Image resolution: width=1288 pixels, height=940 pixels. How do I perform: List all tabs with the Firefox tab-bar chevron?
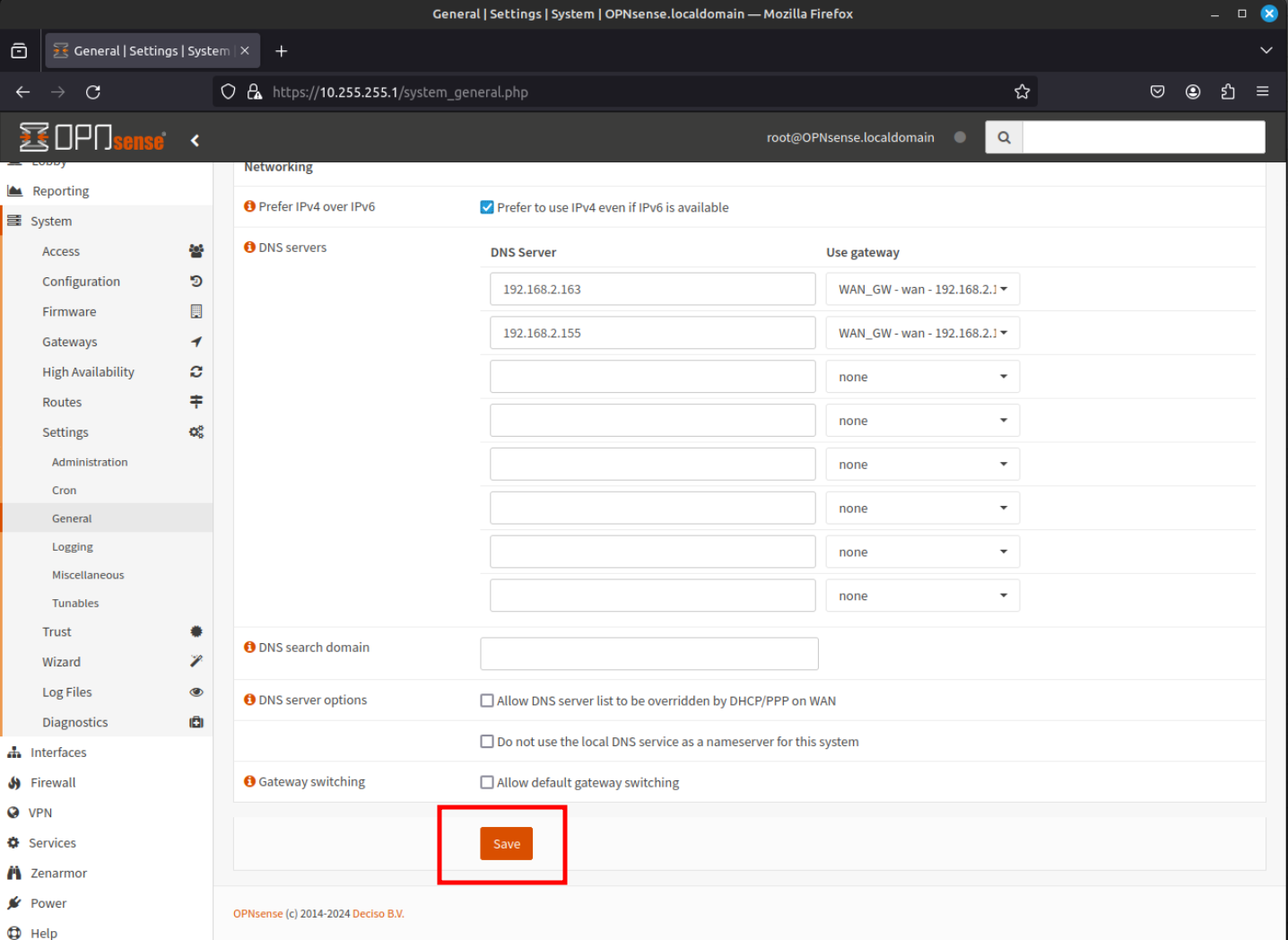click(1266, 50)
